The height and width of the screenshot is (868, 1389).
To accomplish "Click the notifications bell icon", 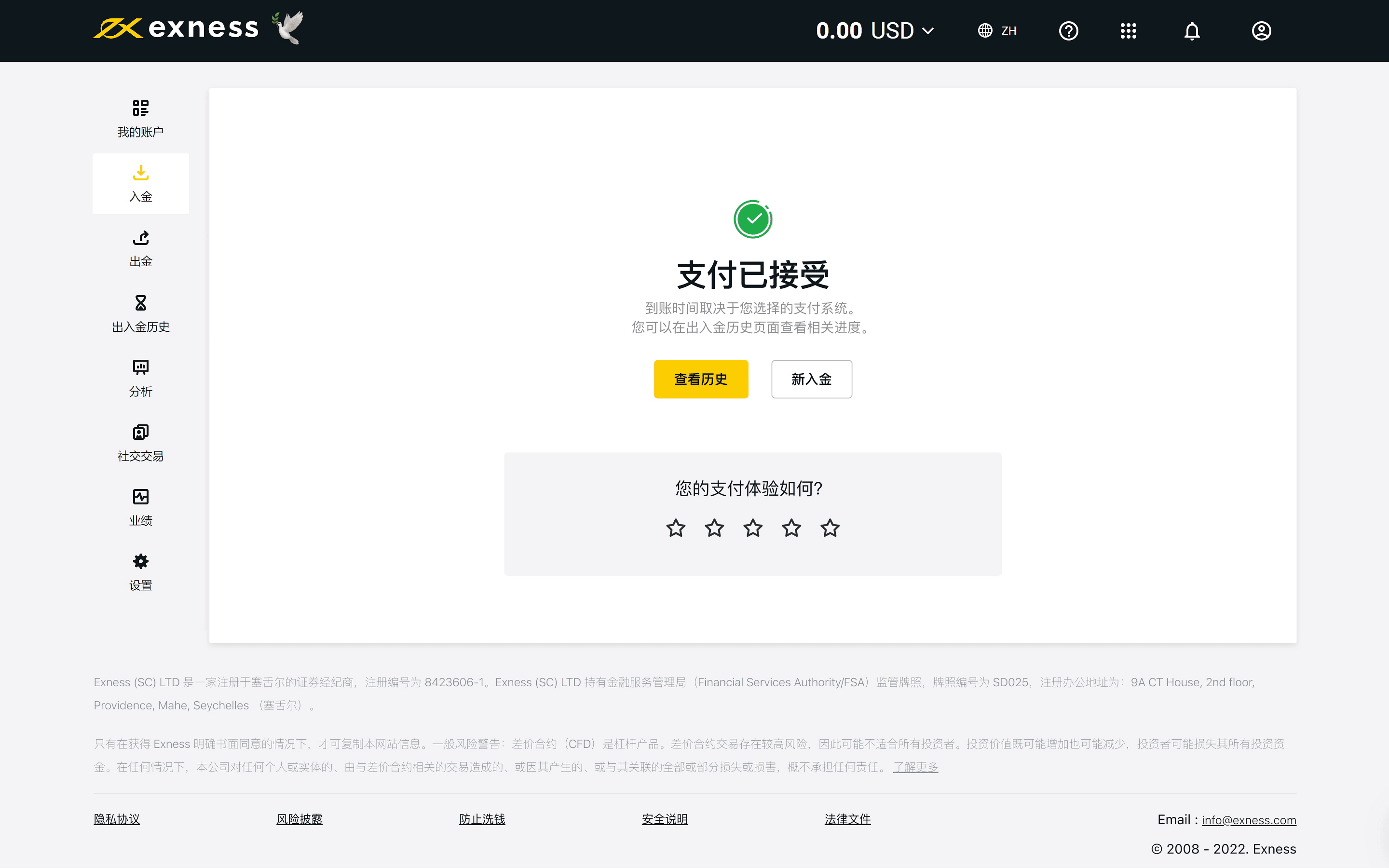I will [1192, 30].
